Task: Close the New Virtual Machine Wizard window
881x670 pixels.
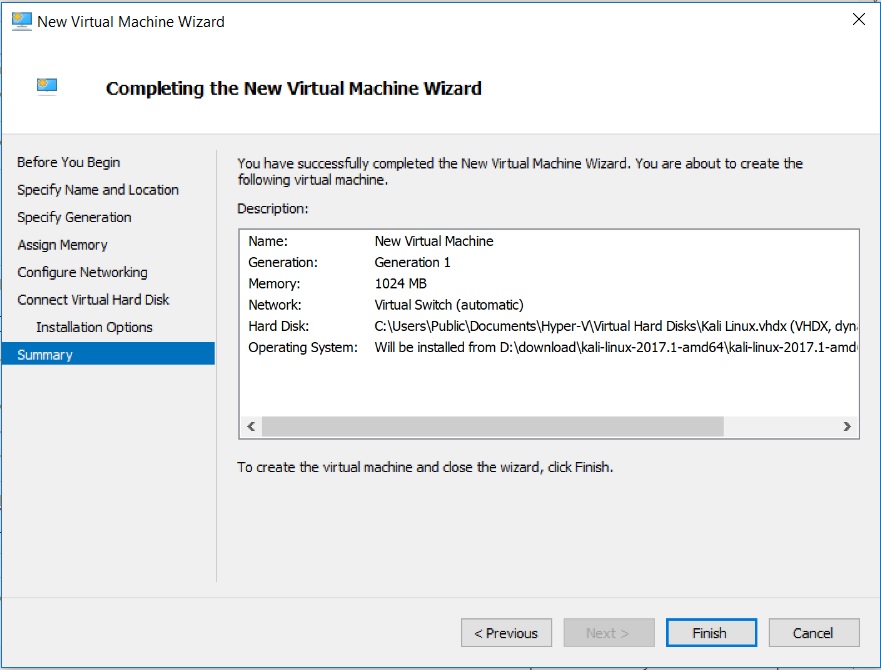Action: point(859,20)
